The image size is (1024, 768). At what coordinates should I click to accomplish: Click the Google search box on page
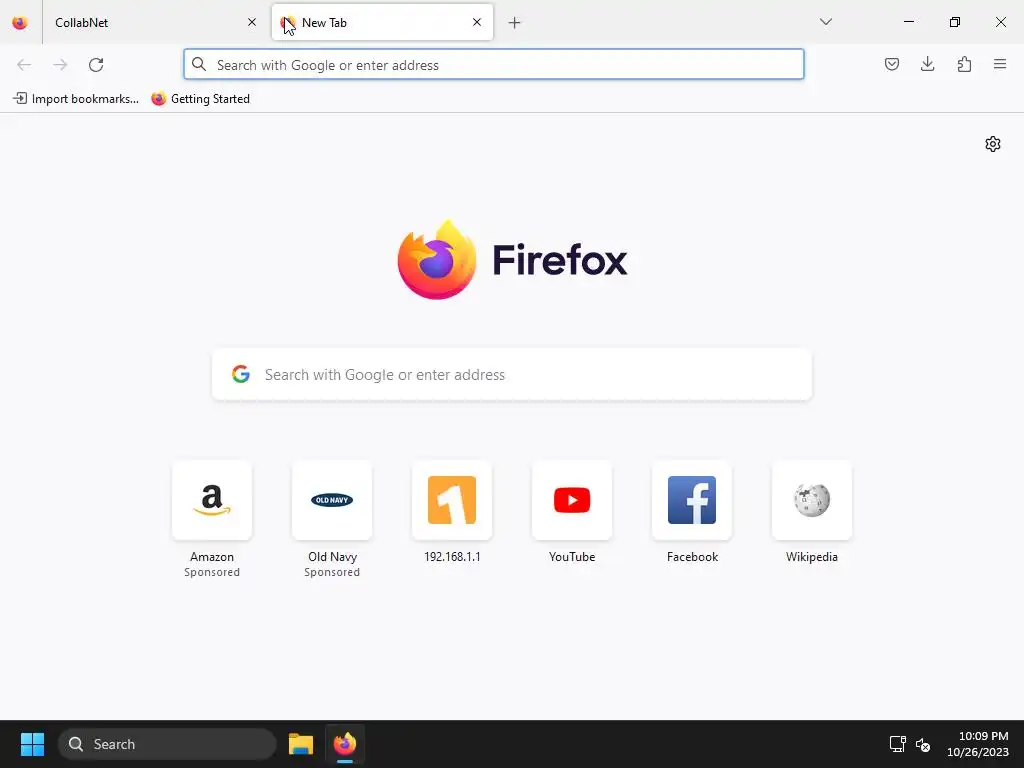pyautogui.click(x=512, y=374)
